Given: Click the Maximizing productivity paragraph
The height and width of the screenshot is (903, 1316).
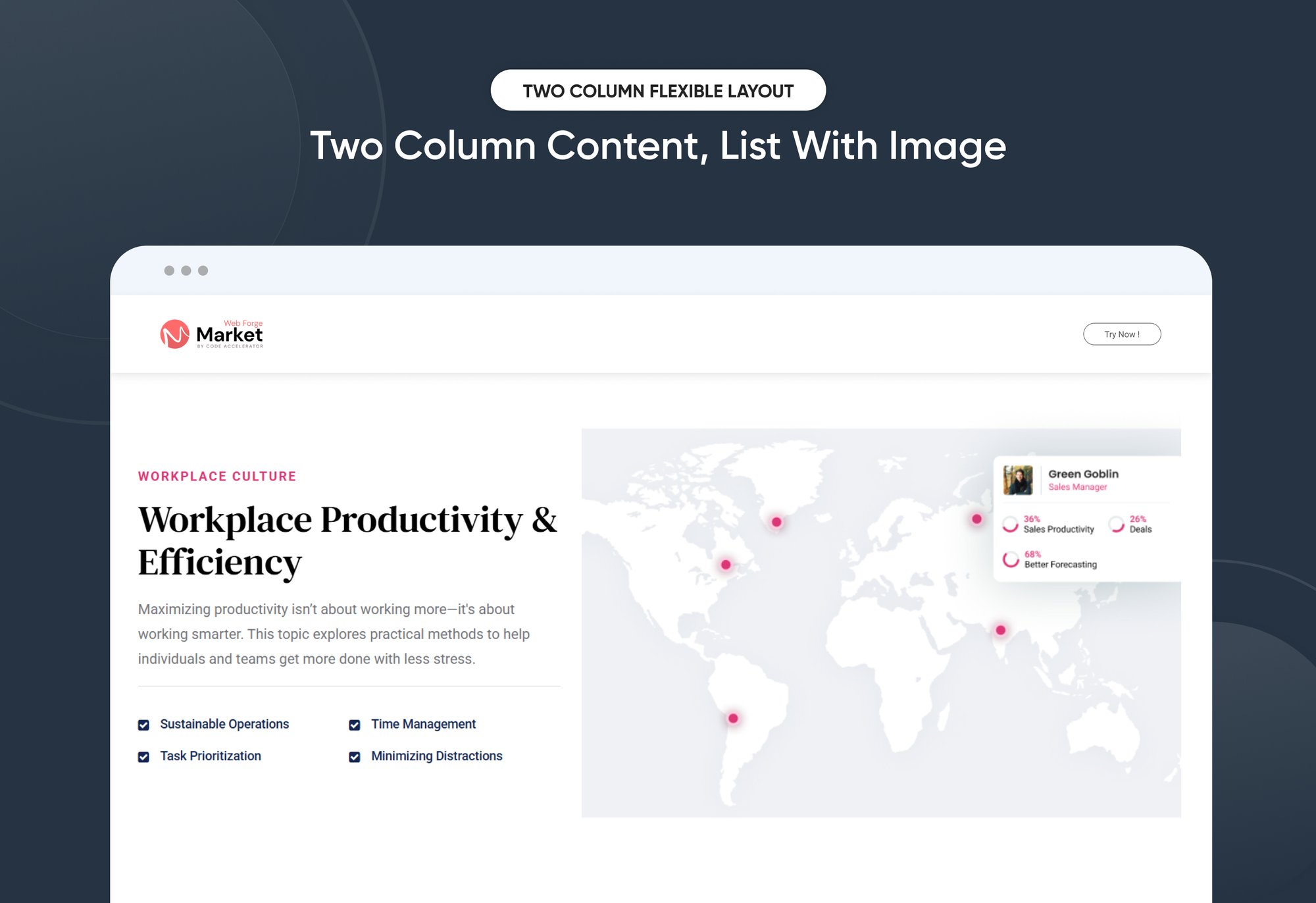Looking at the screenshot, I should click(334, 634).
